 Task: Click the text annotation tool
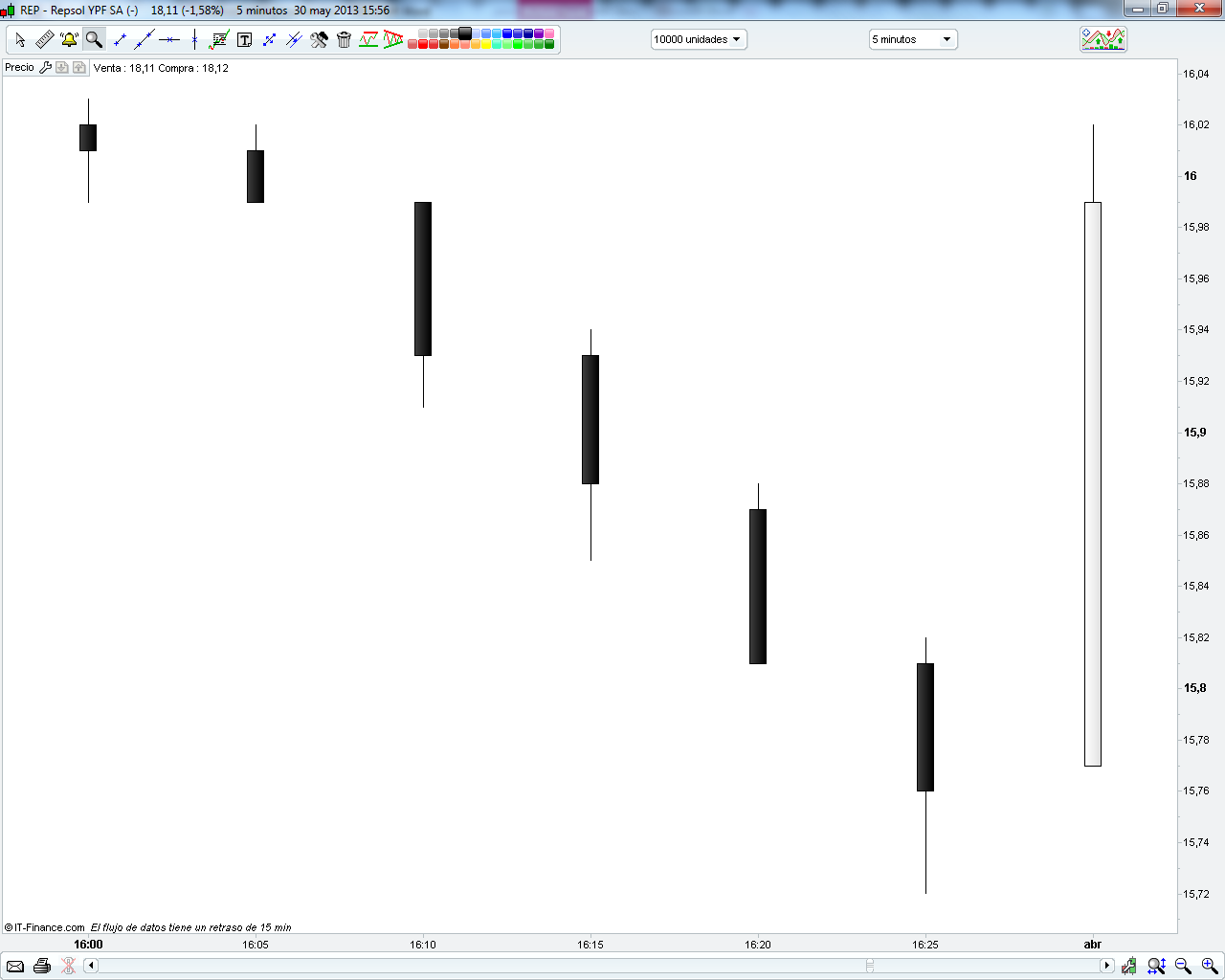244,39
